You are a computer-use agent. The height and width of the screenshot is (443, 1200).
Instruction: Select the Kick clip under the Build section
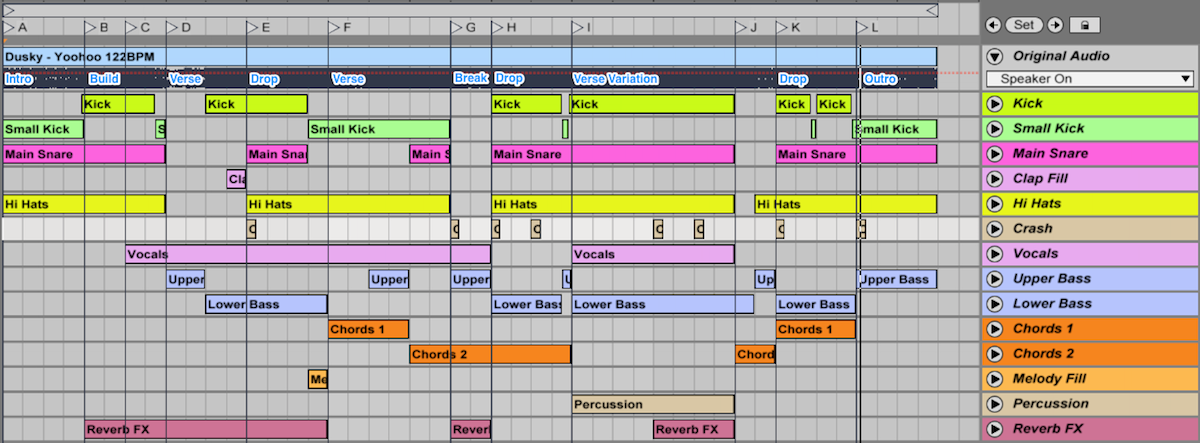118,104
